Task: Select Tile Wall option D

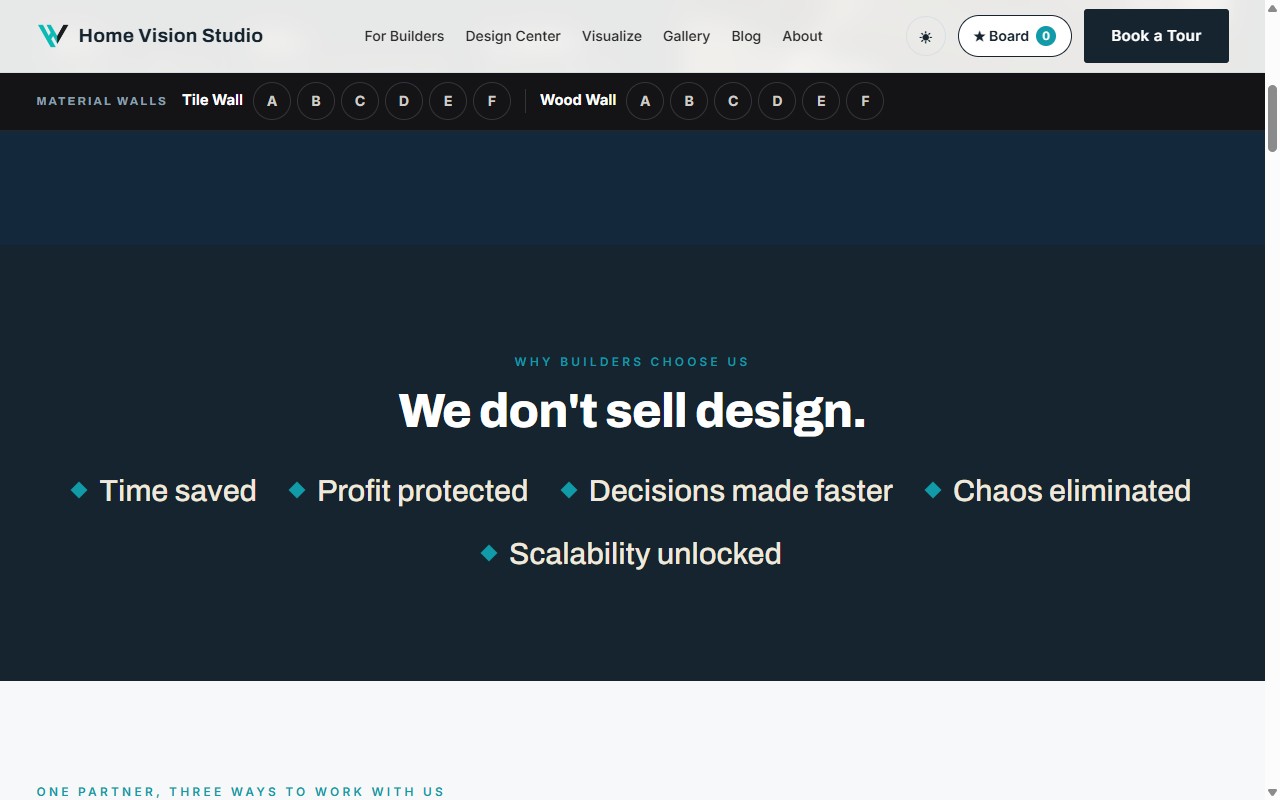Action: pyautogui.click(x=404, y=101)
